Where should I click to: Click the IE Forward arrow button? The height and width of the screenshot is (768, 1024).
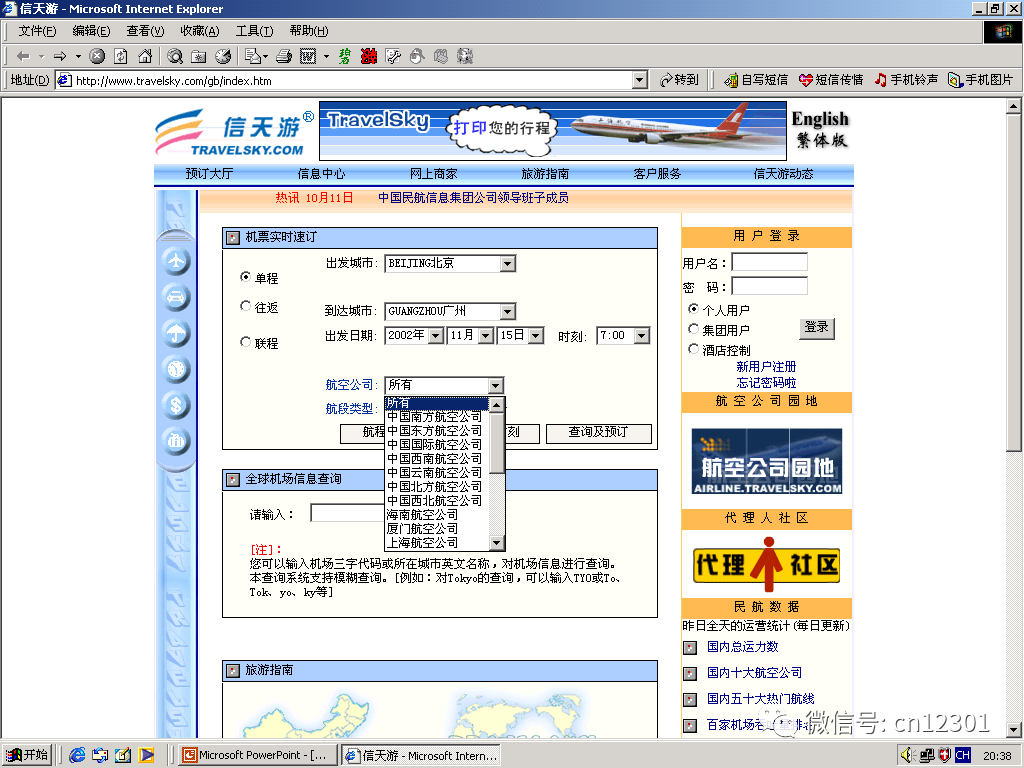60,56
